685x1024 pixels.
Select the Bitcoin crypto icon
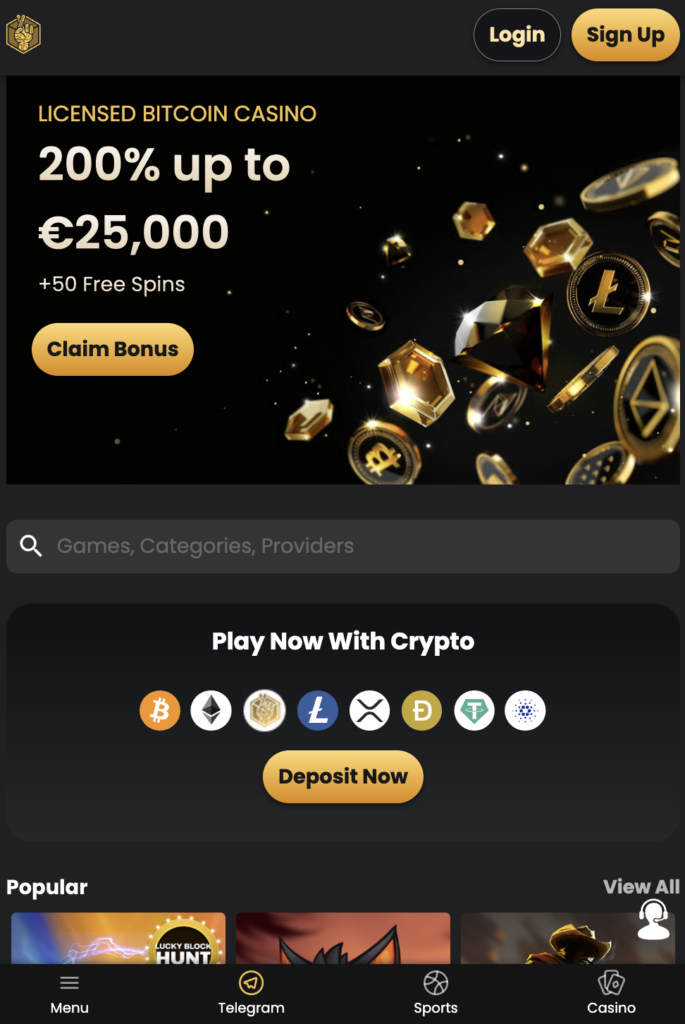160,711
